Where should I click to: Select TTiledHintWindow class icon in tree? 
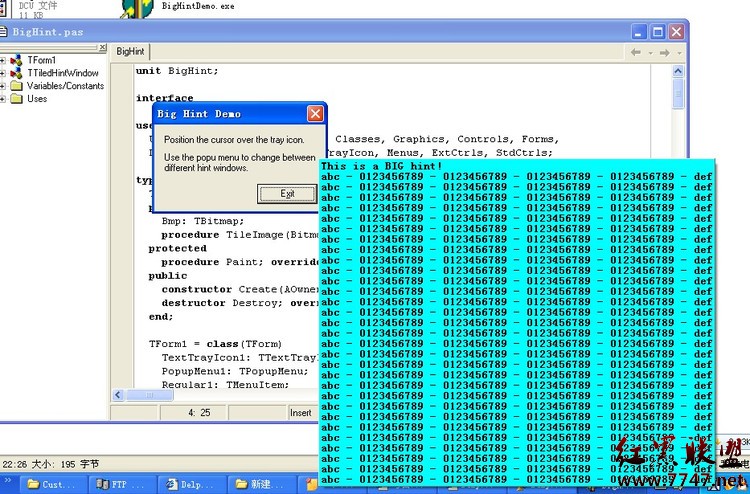(x=16, y=73)
